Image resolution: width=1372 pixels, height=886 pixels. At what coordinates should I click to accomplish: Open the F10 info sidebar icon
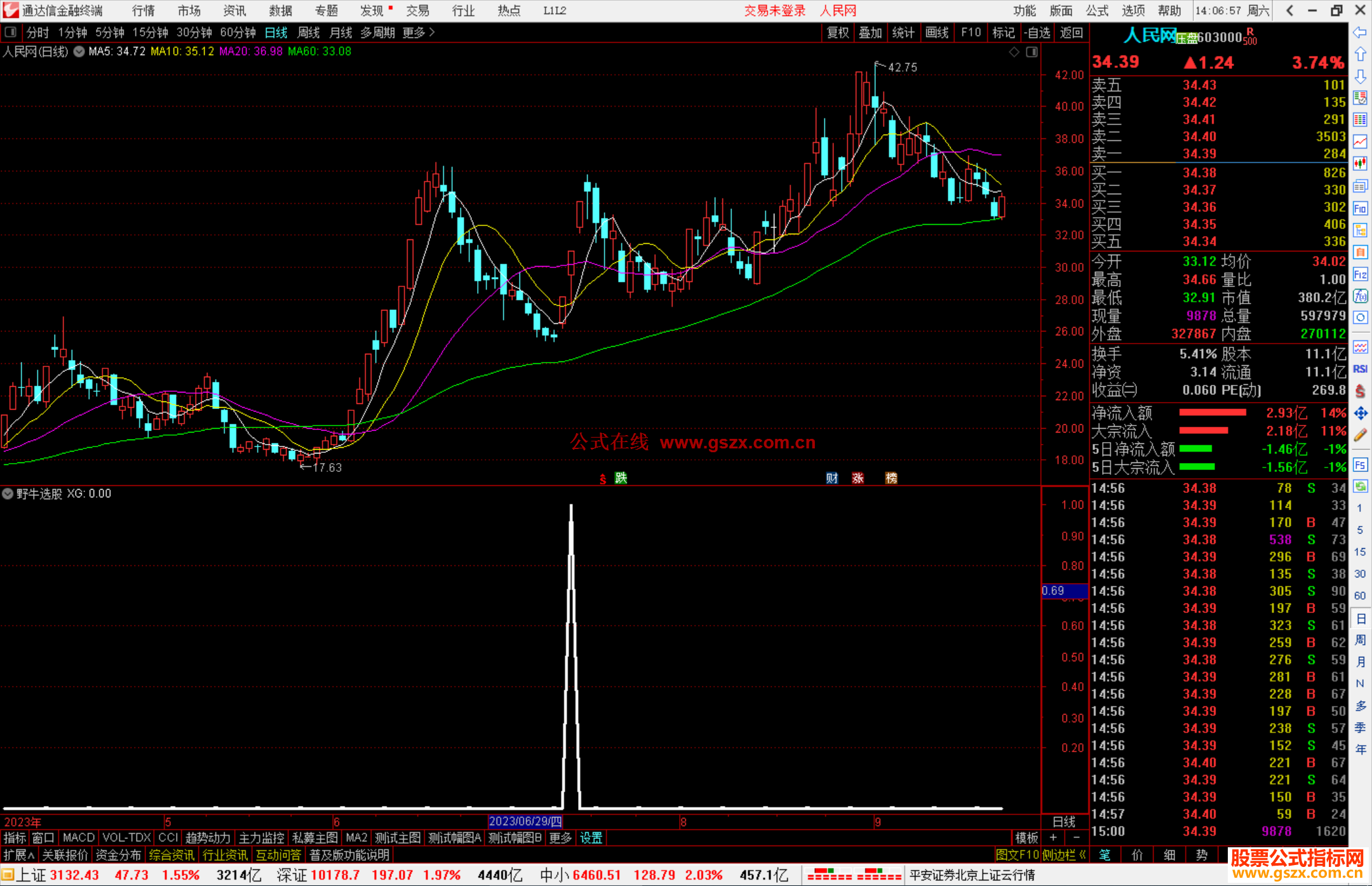[1359, 208]
